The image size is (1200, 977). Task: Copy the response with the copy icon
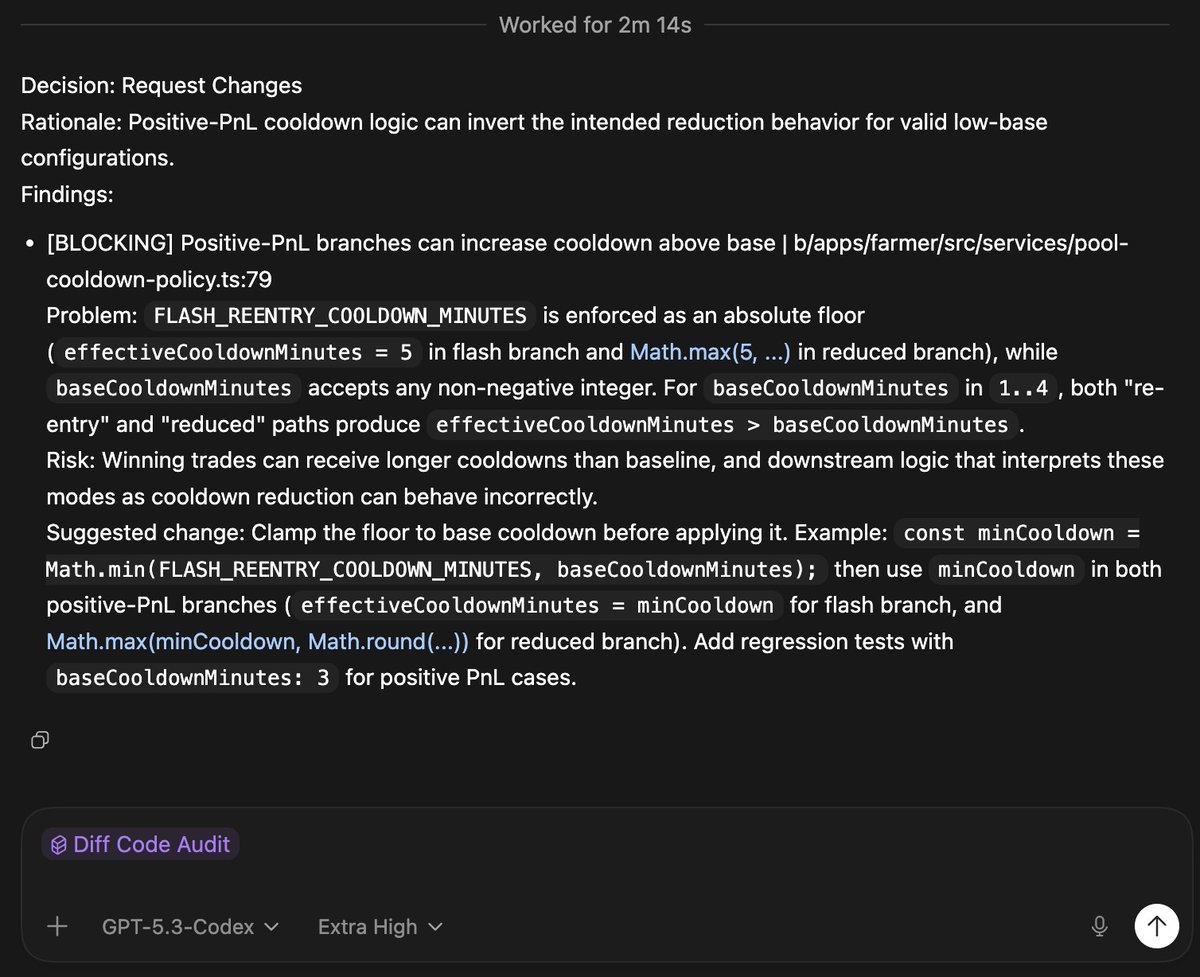pos(40,740)
